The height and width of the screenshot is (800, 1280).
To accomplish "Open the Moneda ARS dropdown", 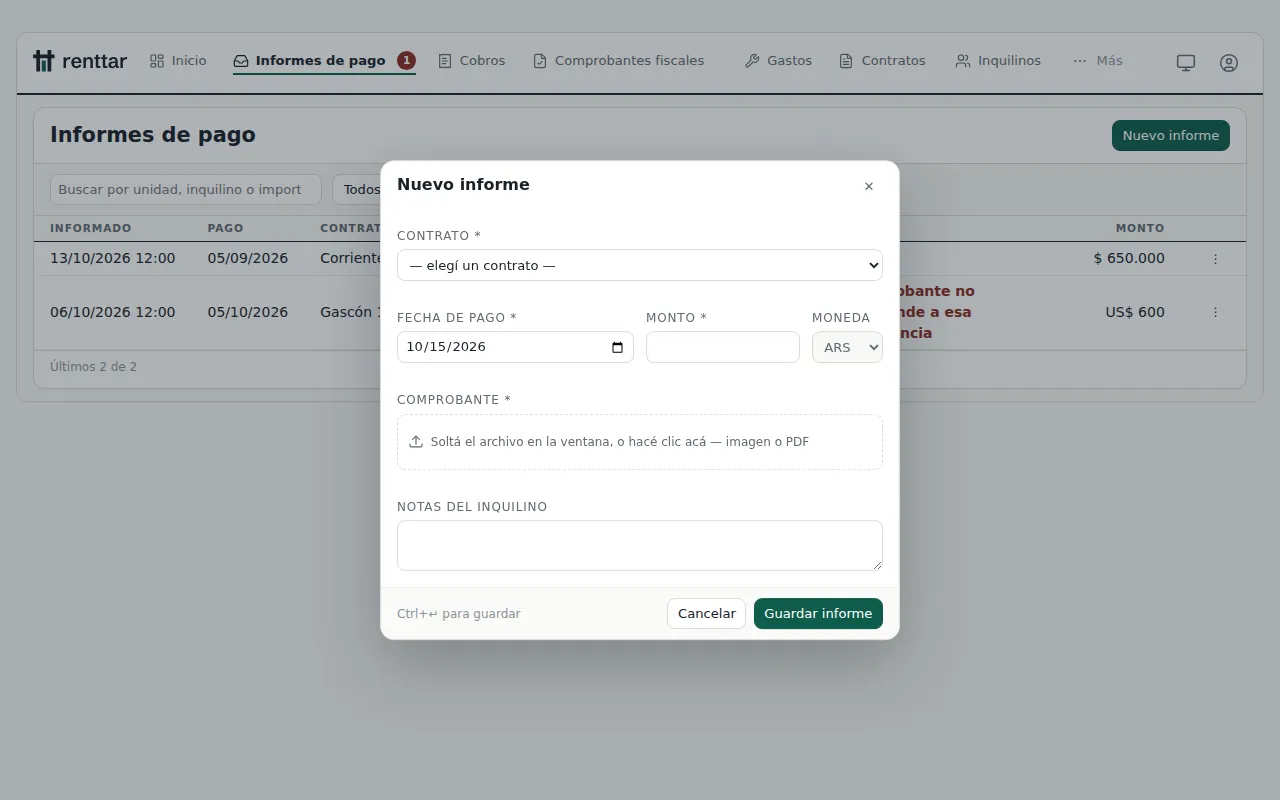I will click(x=847, y=347).
